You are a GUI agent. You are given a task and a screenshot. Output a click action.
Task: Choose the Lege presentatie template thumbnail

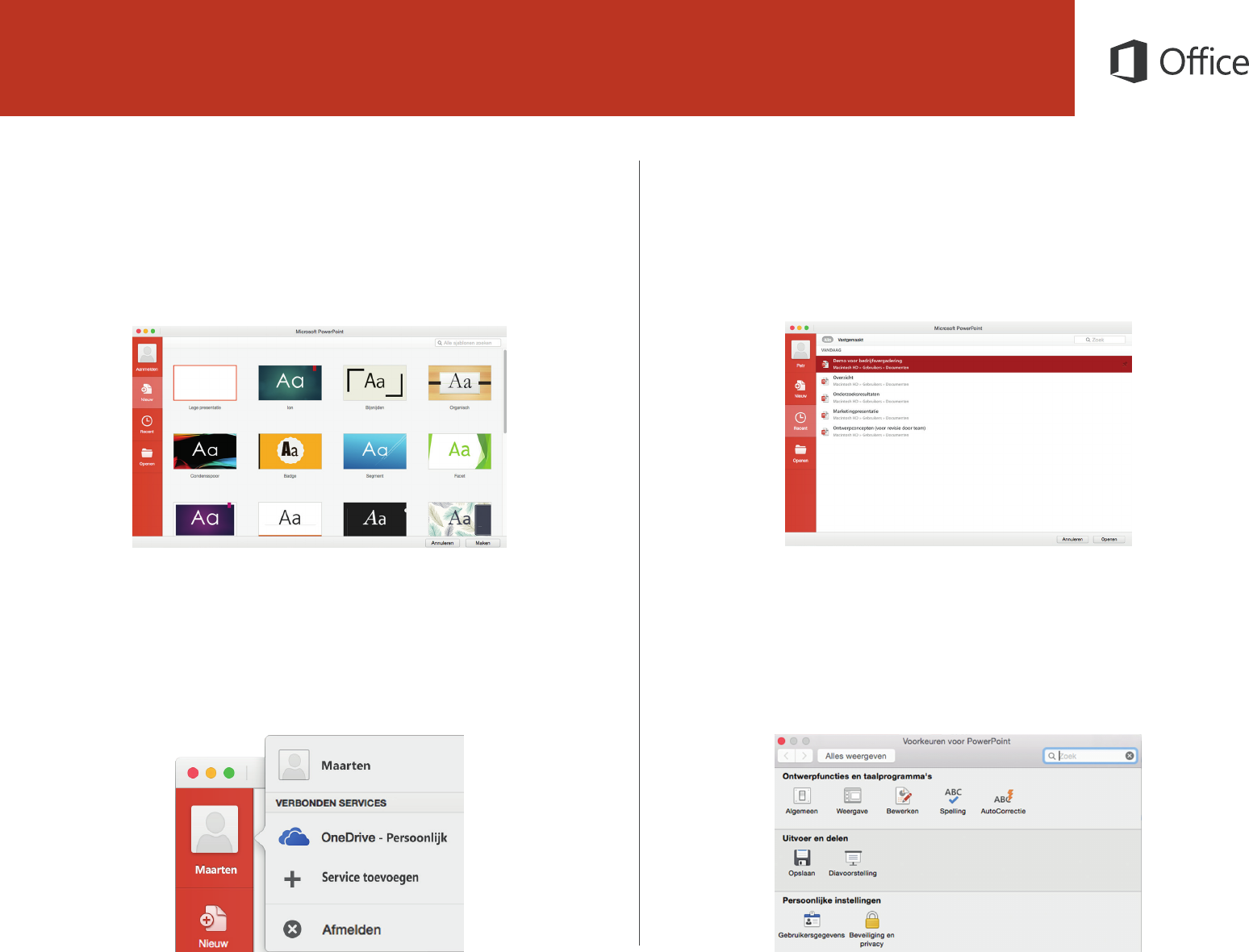[x=205, y=382]
